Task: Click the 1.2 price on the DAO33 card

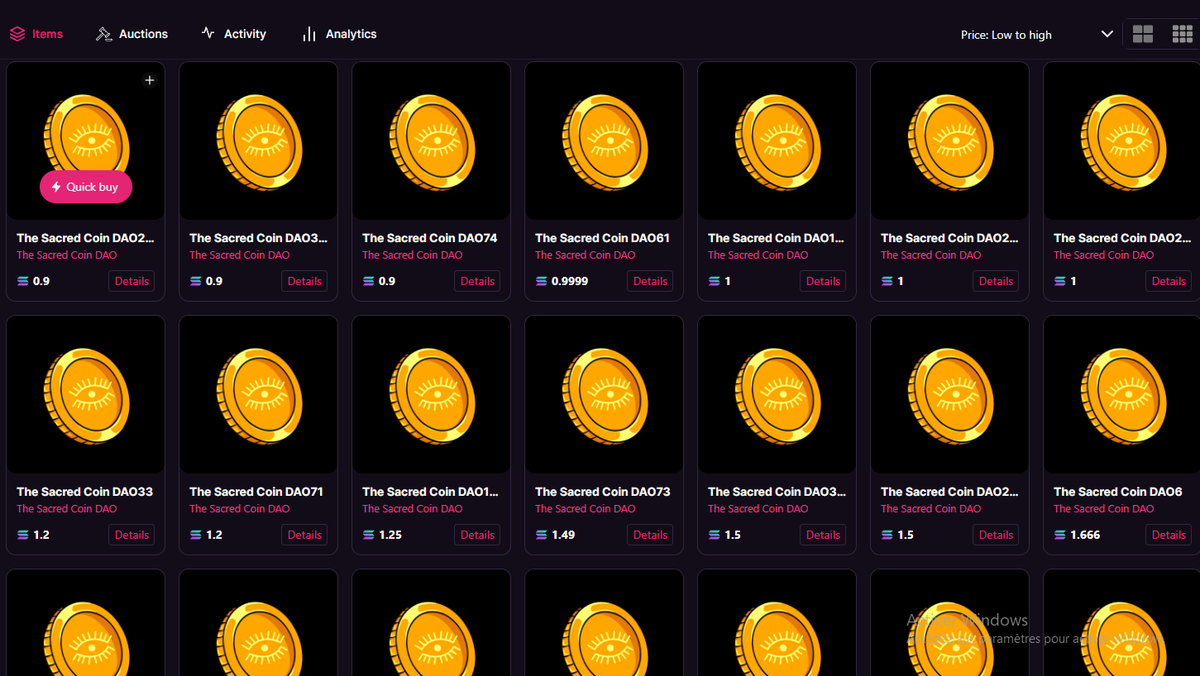Action: 41,535
